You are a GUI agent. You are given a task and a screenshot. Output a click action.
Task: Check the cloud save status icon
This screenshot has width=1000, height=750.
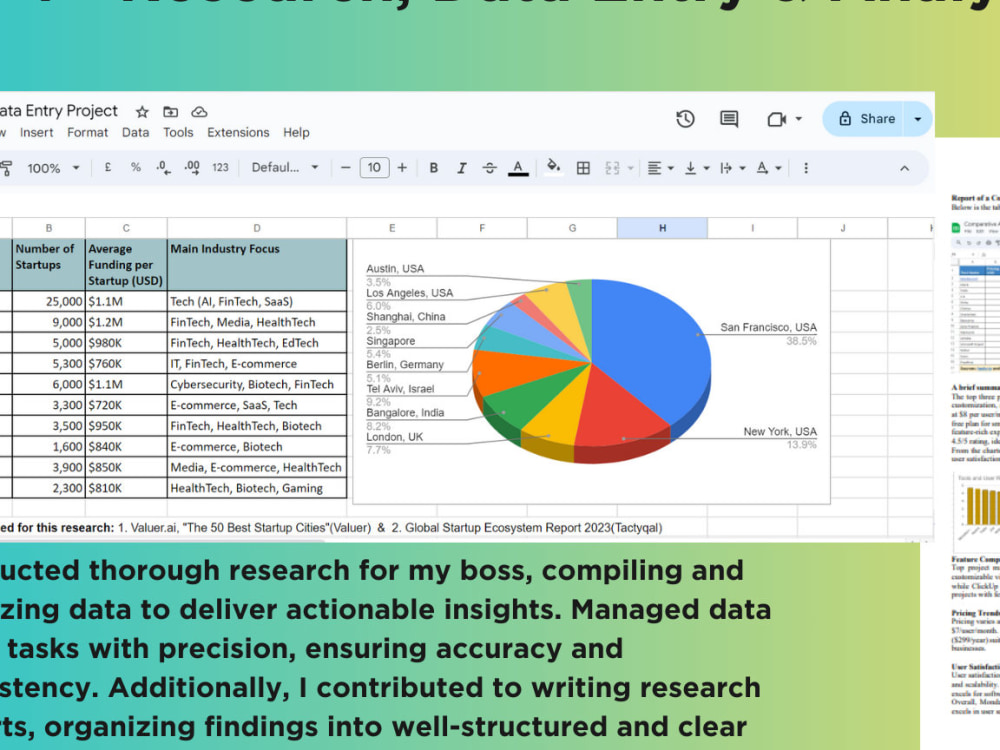tap(199, 112)
